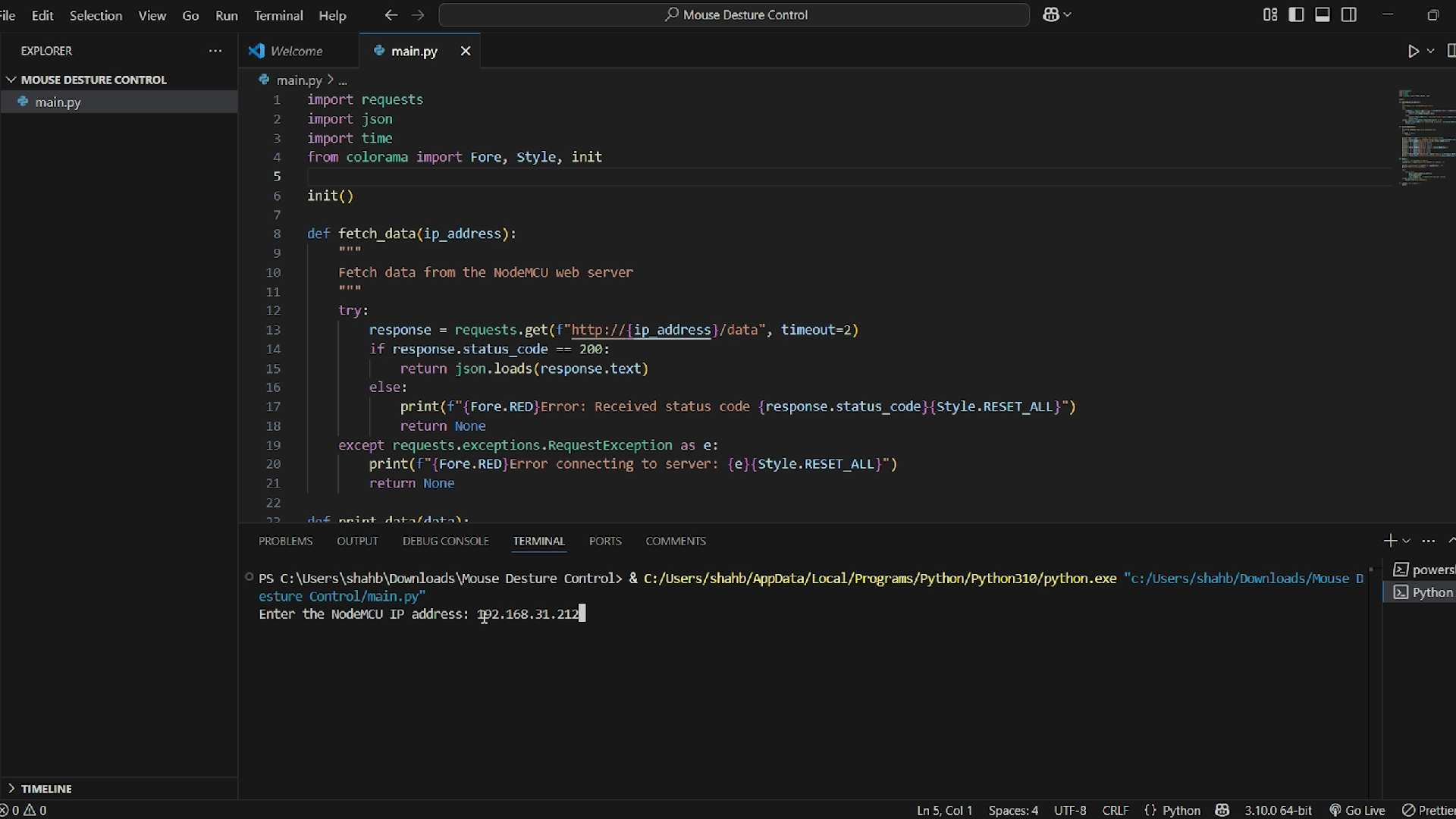The height and width of the screenshot is (819, 1456).
Task: Click the Customize Layout icon
Action: (x=1269, y=14)
